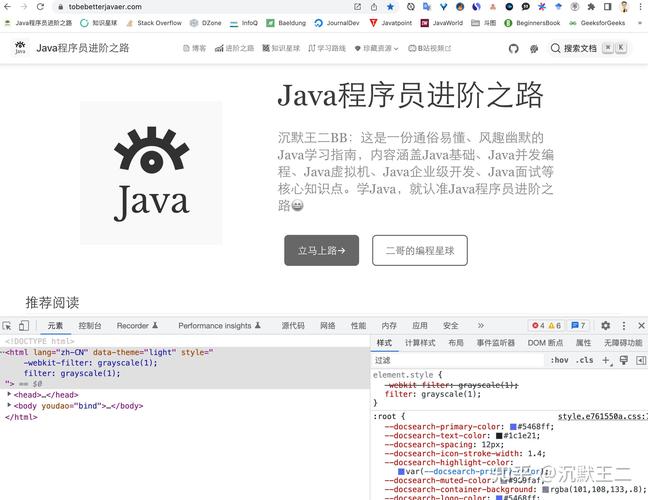648x500 pixels.
Task: Open the DOM 断点 sub-tab
Action: click(x=545, y=343)
